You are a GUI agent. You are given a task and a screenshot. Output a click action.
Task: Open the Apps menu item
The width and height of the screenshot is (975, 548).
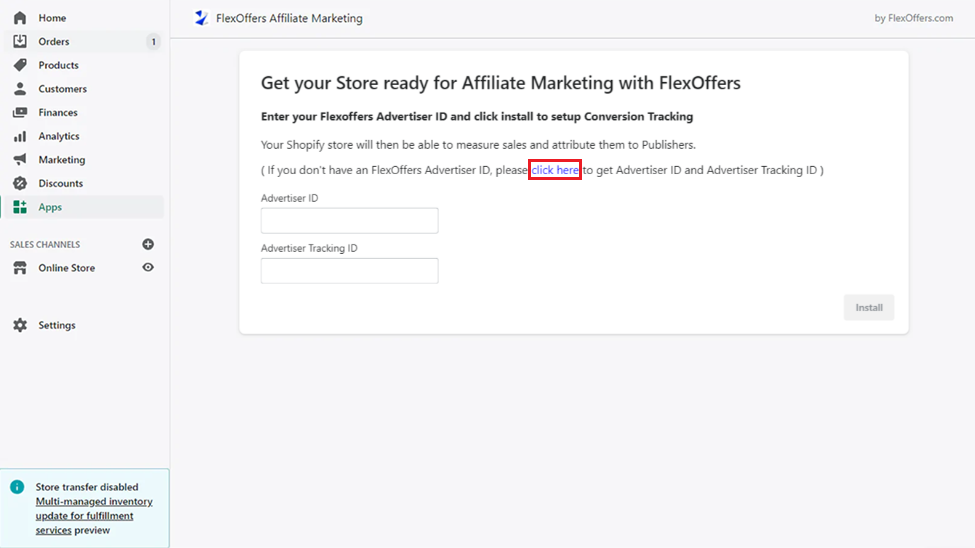[x=50, y=207]
